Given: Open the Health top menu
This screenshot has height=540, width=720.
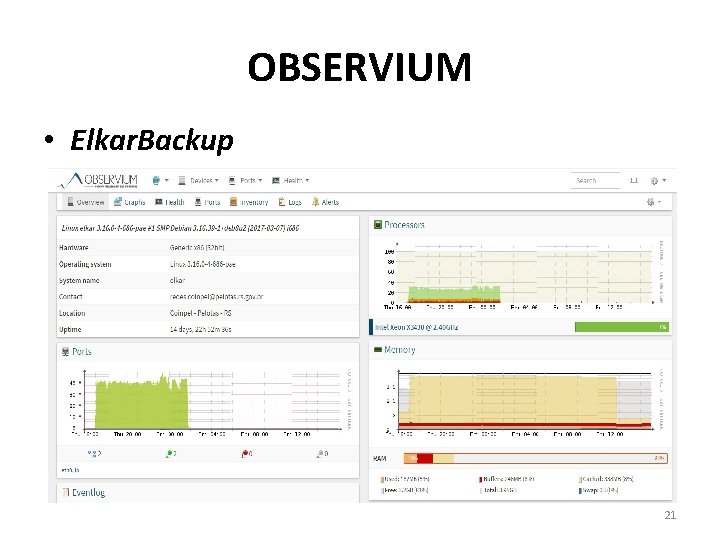Looking at the screenshot, I should click(x=290, y=180).
